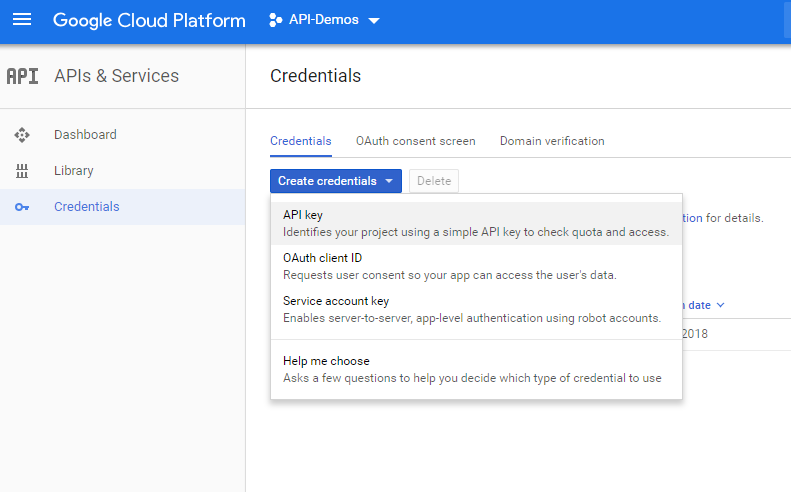Select the Credentials tab

[x=301, y=141]
